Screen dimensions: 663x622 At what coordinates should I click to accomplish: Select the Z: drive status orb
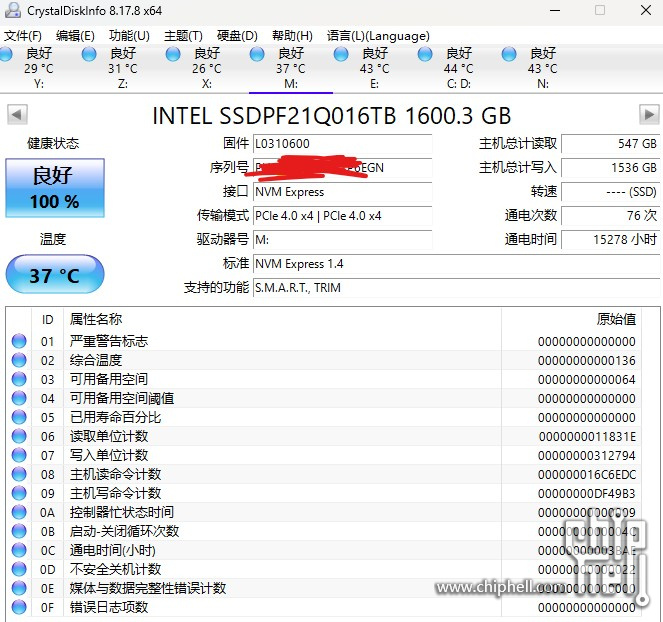(x=90, y=53)
